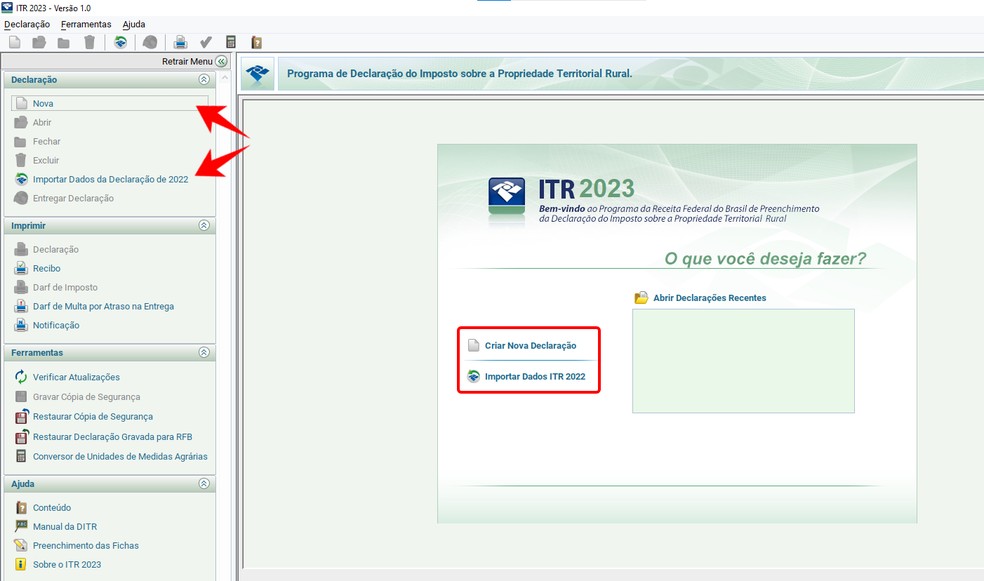Screen dimensions: 984x581
Task: Select the checkmark verification toolbar icon
Action: click(205, 42)
